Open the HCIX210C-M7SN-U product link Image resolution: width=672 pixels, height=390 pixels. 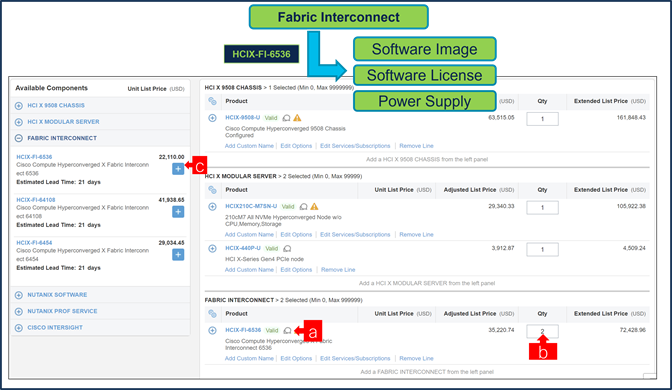click(x=251, y=206)
